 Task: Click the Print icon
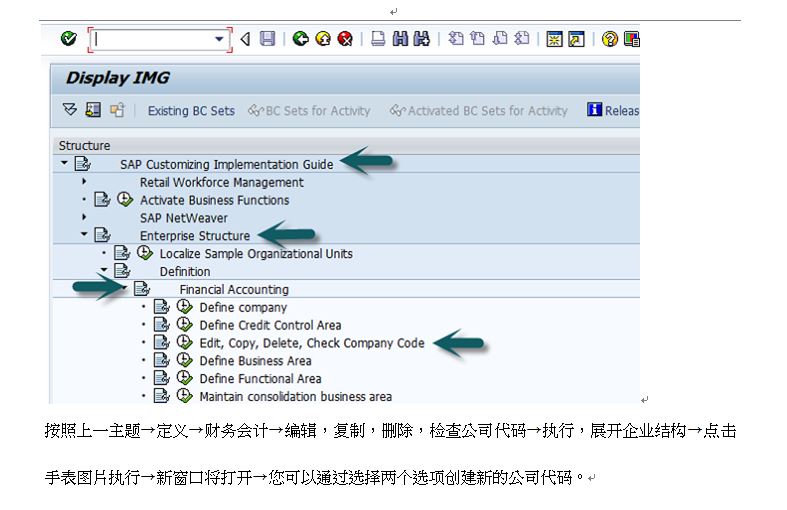[x=378, y=39]
